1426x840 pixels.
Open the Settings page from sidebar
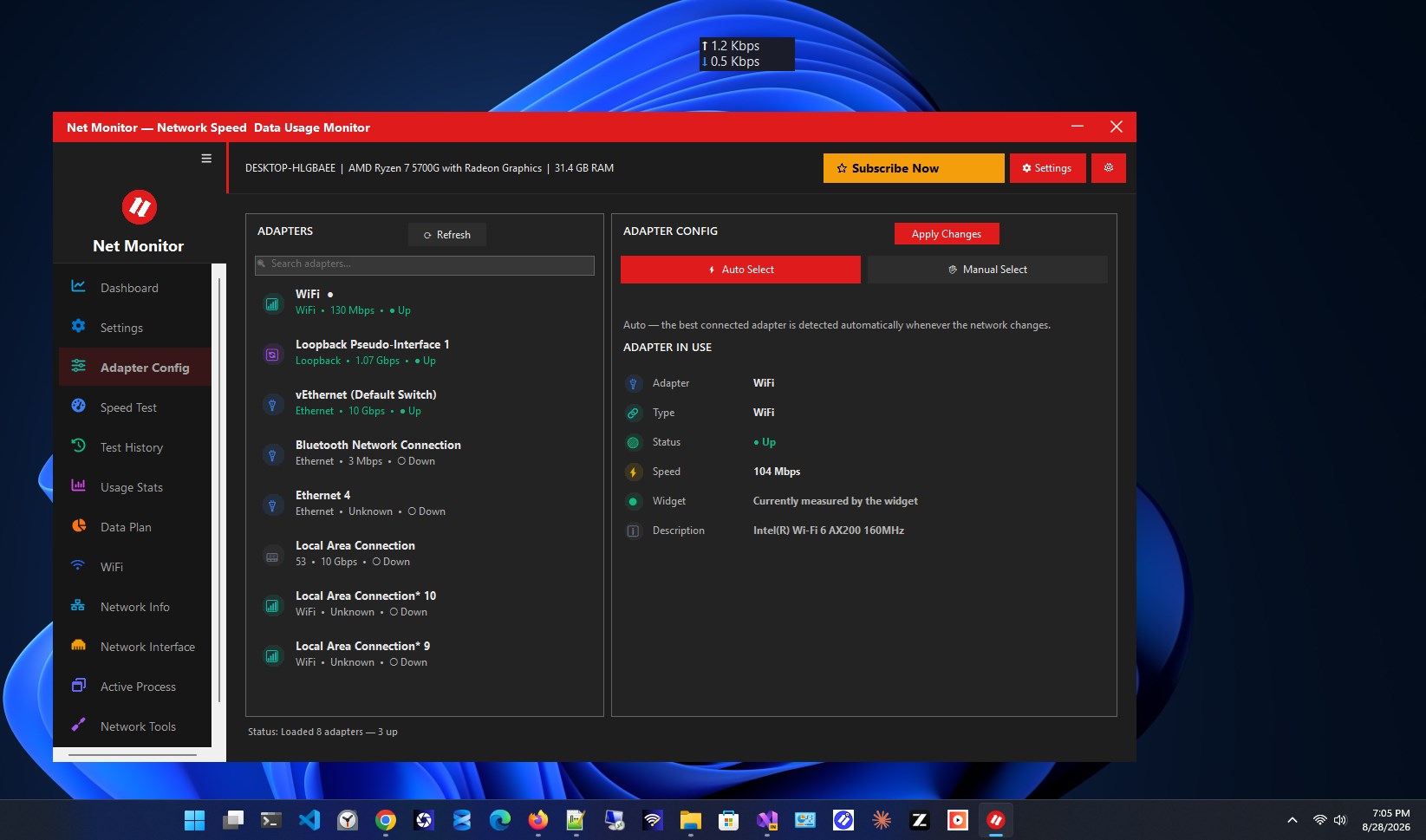pos(135,328)
